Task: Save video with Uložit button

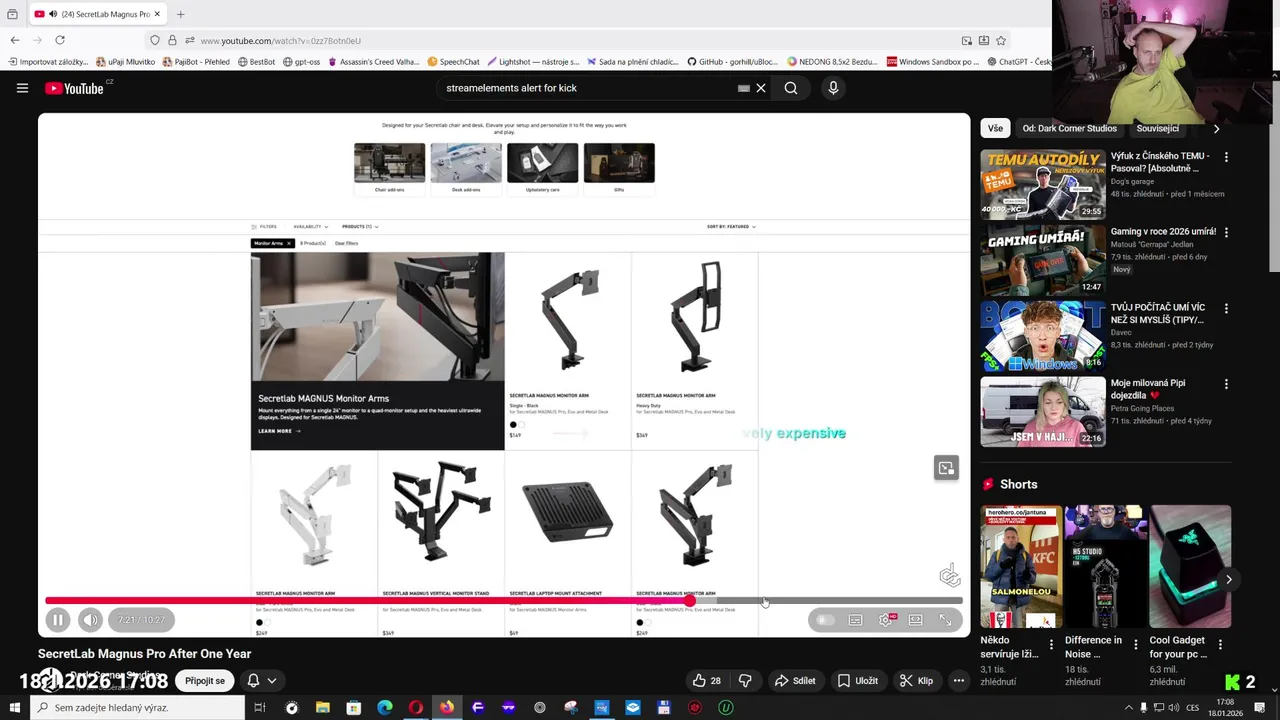Action: [858, 681]
